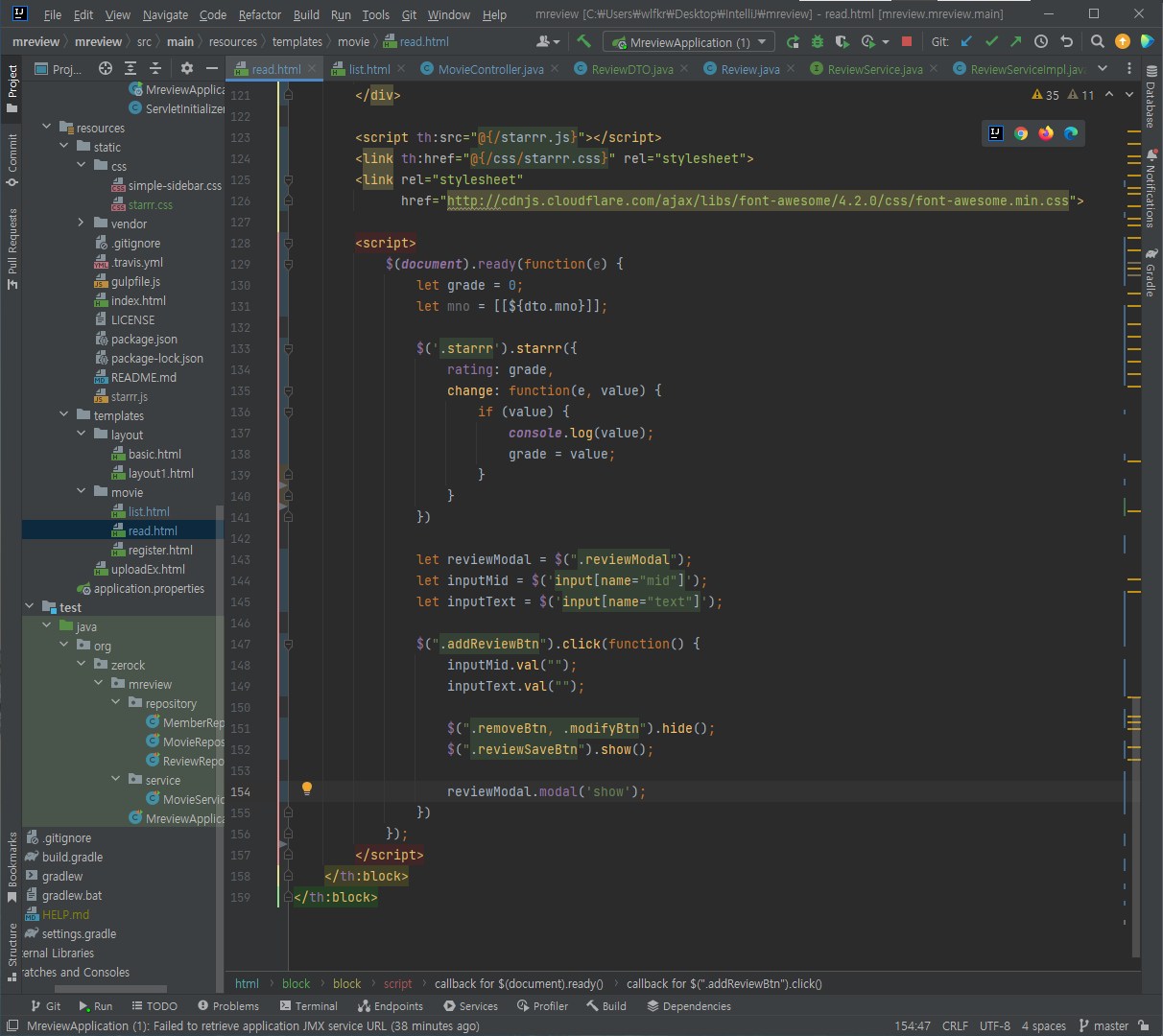Toggle the Terminal tool window
This screenshot has width=1163, height=1036.
[309, 1006]
